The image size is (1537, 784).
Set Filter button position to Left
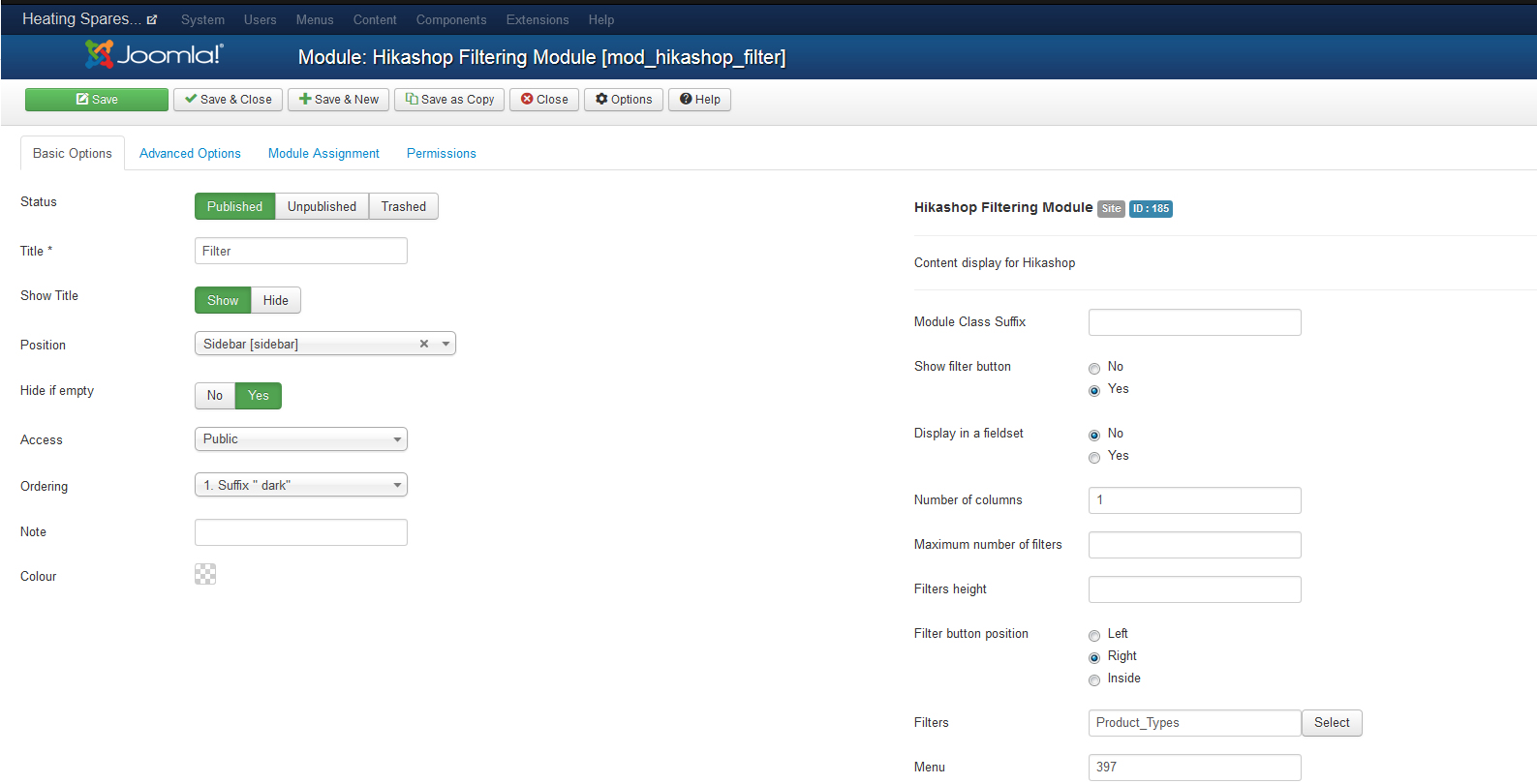[1094, 635]
